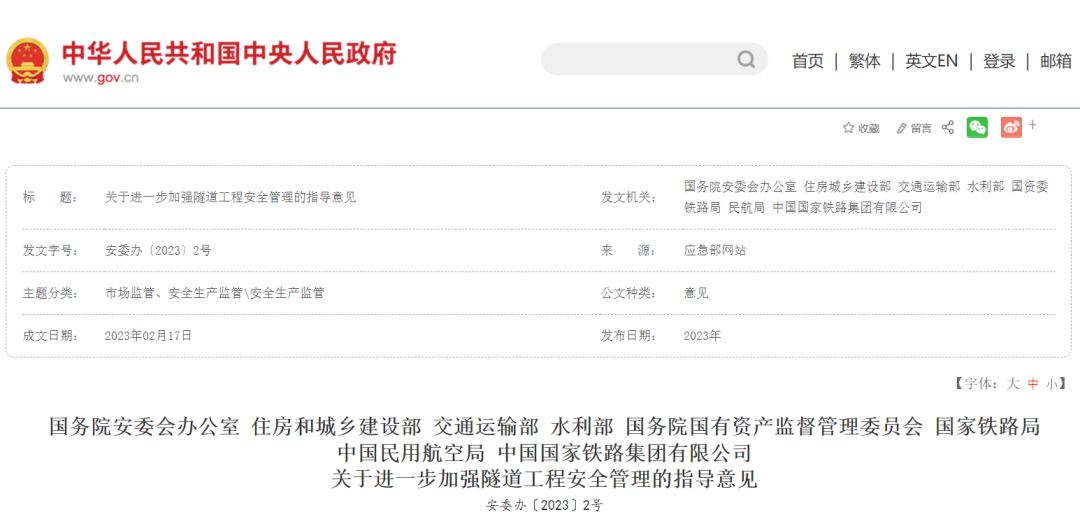Share the article via Weibo icon

coord(1011,127)
